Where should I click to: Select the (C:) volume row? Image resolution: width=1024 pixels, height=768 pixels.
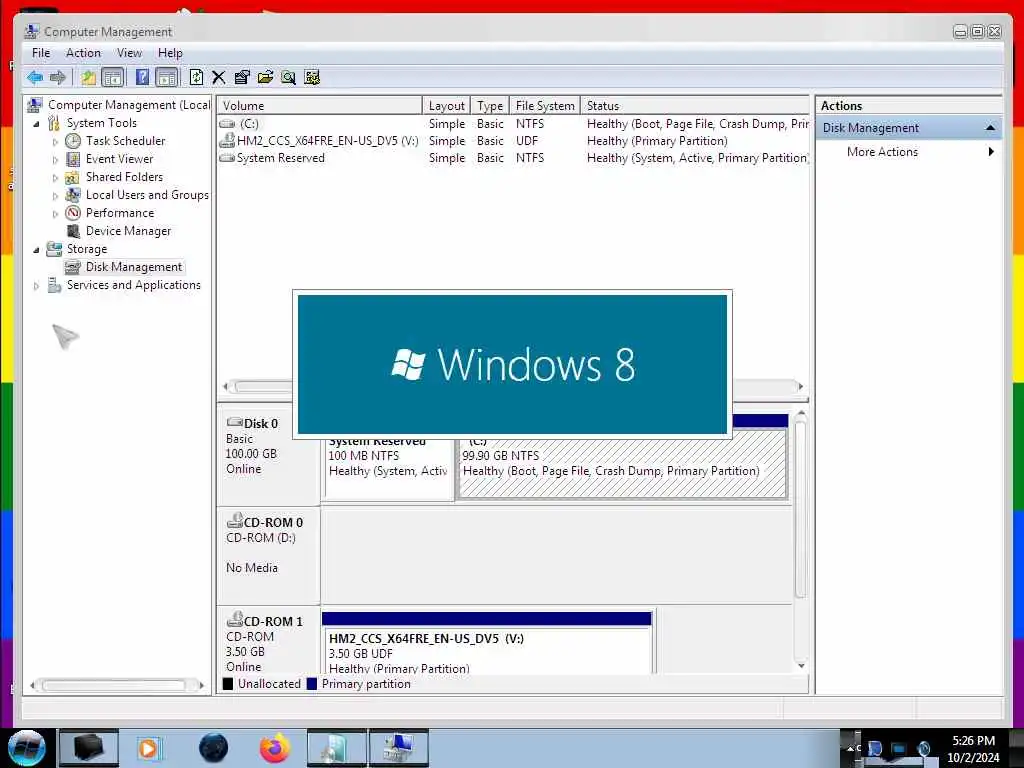[x=513, y=123]
